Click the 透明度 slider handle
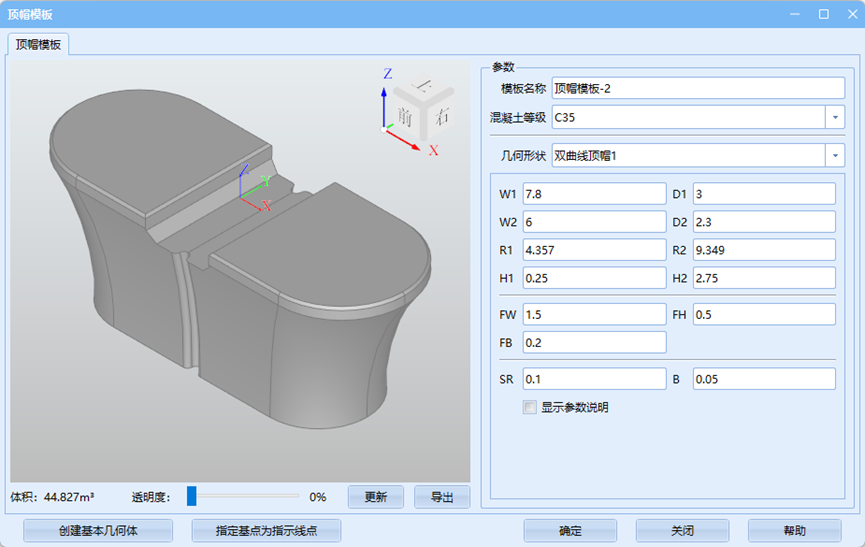 (x=192, y=496)
